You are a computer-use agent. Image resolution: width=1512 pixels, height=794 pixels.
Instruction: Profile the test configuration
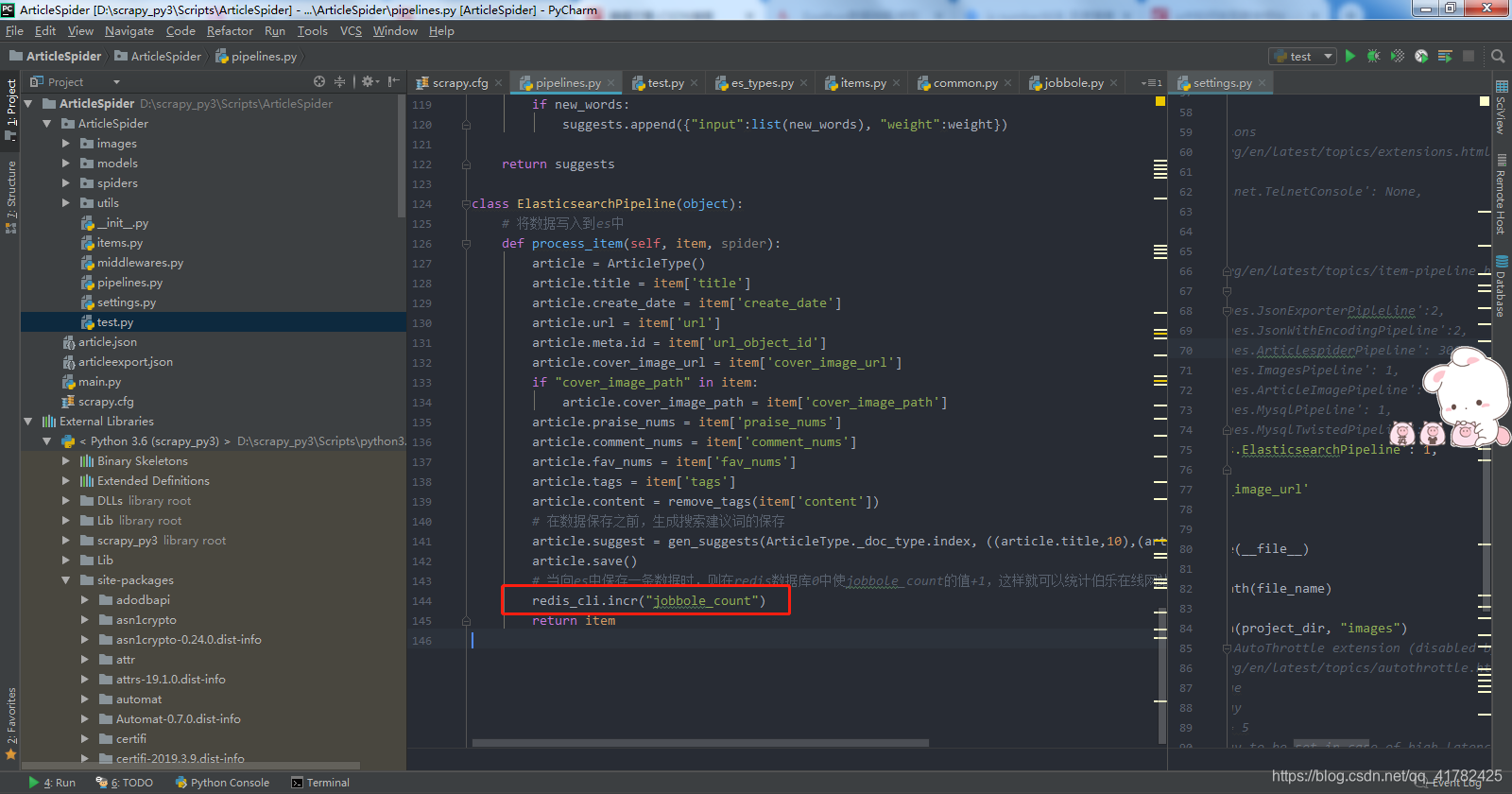[1420, 56]
